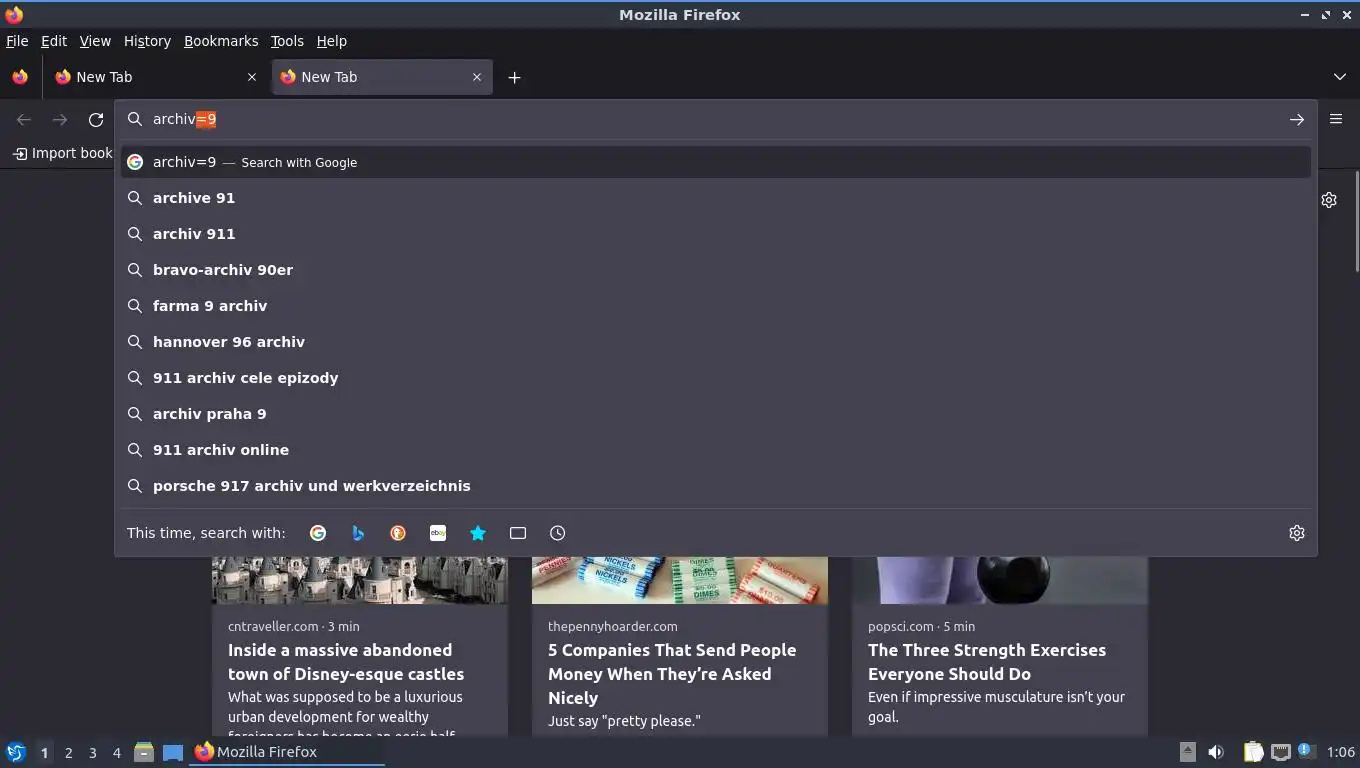Click the Go arrow in address bar
The image size is (1360, 768).
[1297, 119]
